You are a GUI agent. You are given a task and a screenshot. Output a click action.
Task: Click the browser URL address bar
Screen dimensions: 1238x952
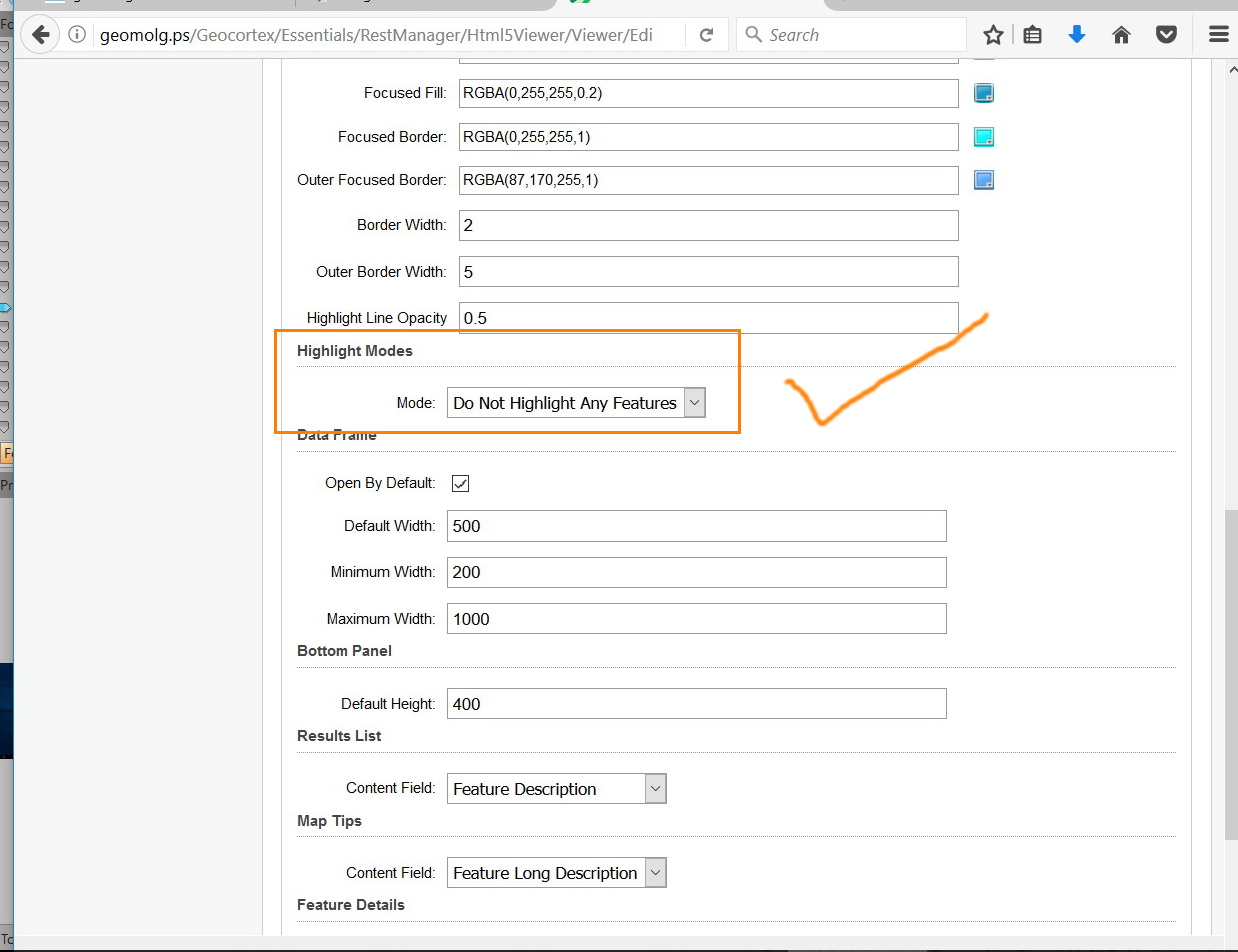[375, 35]
